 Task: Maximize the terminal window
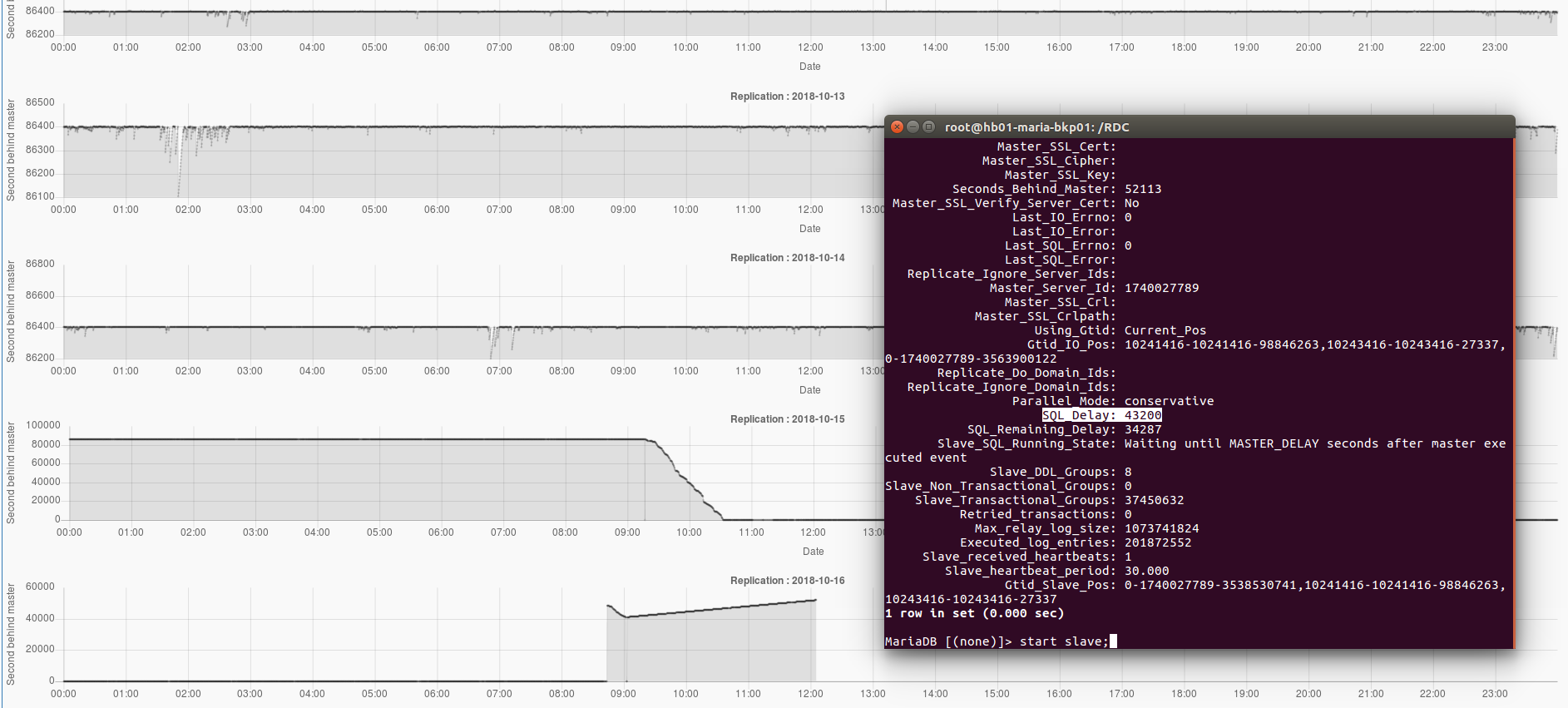(928, 127)
